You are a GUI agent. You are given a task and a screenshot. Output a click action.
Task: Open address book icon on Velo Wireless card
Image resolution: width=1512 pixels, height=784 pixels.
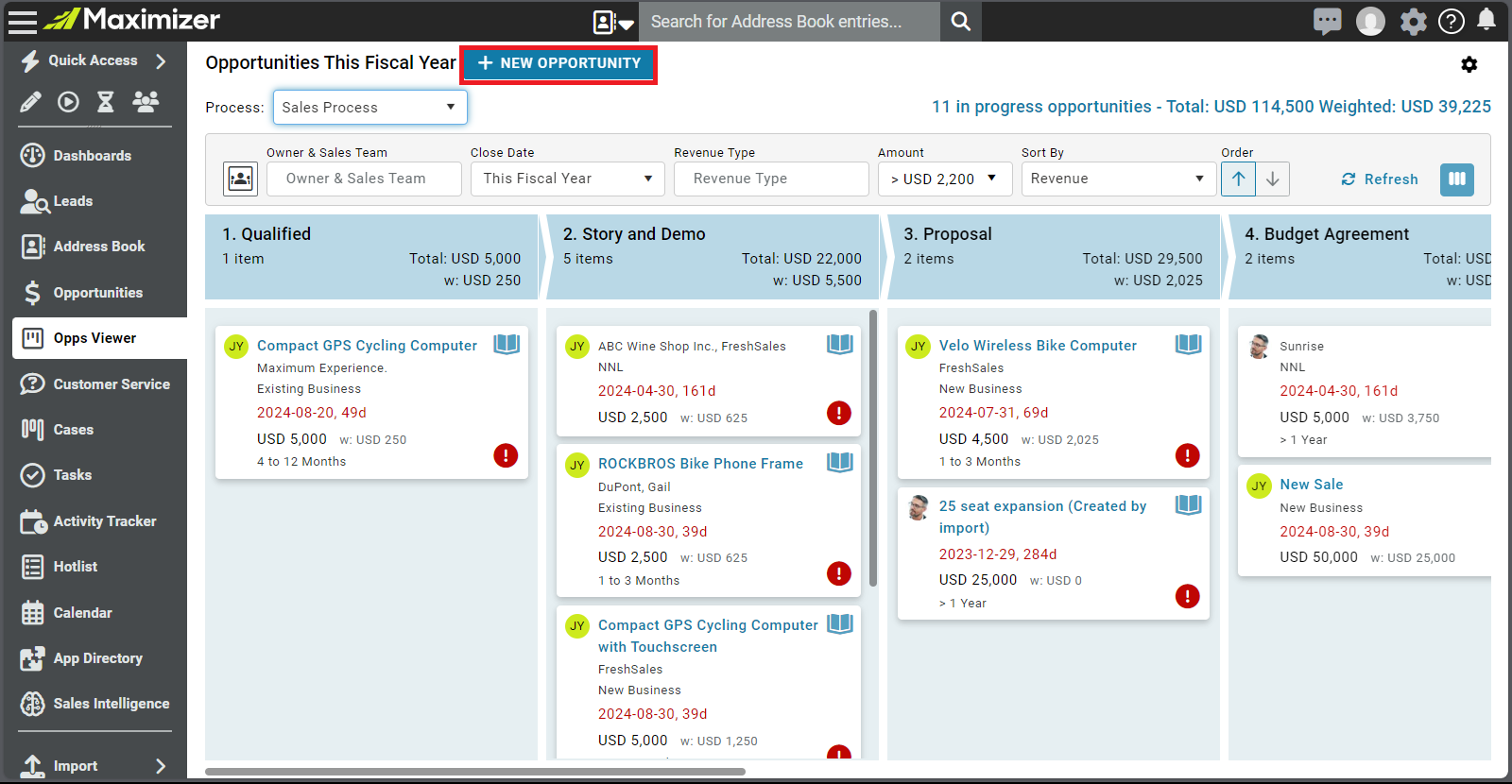pos(1188,344)
